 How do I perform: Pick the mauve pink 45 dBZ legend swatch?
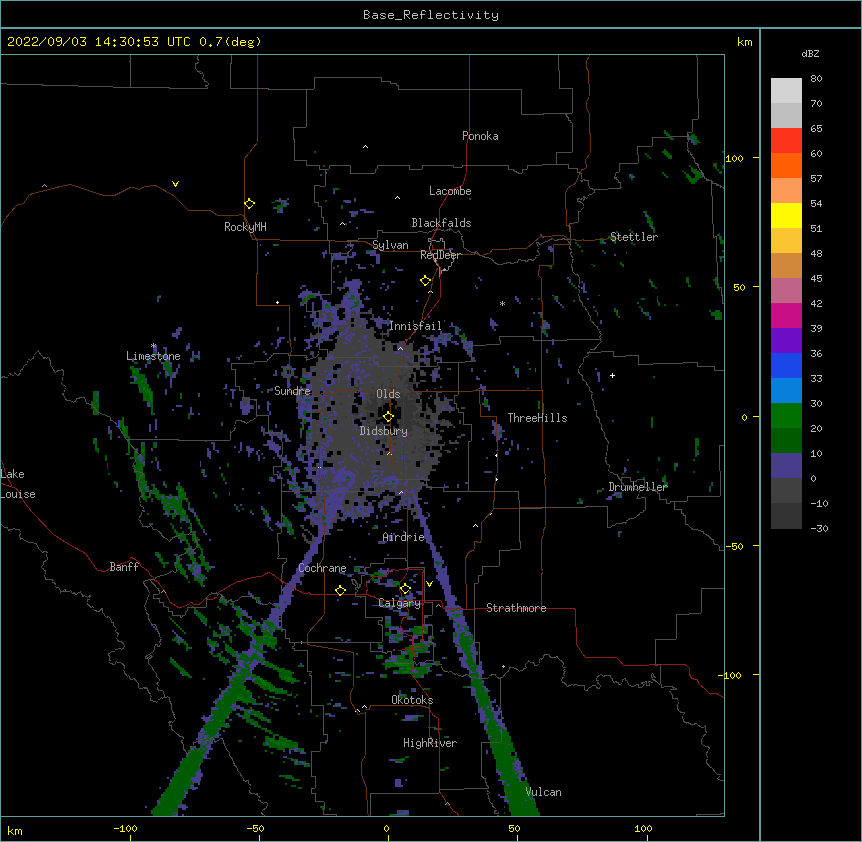(786, 290)
